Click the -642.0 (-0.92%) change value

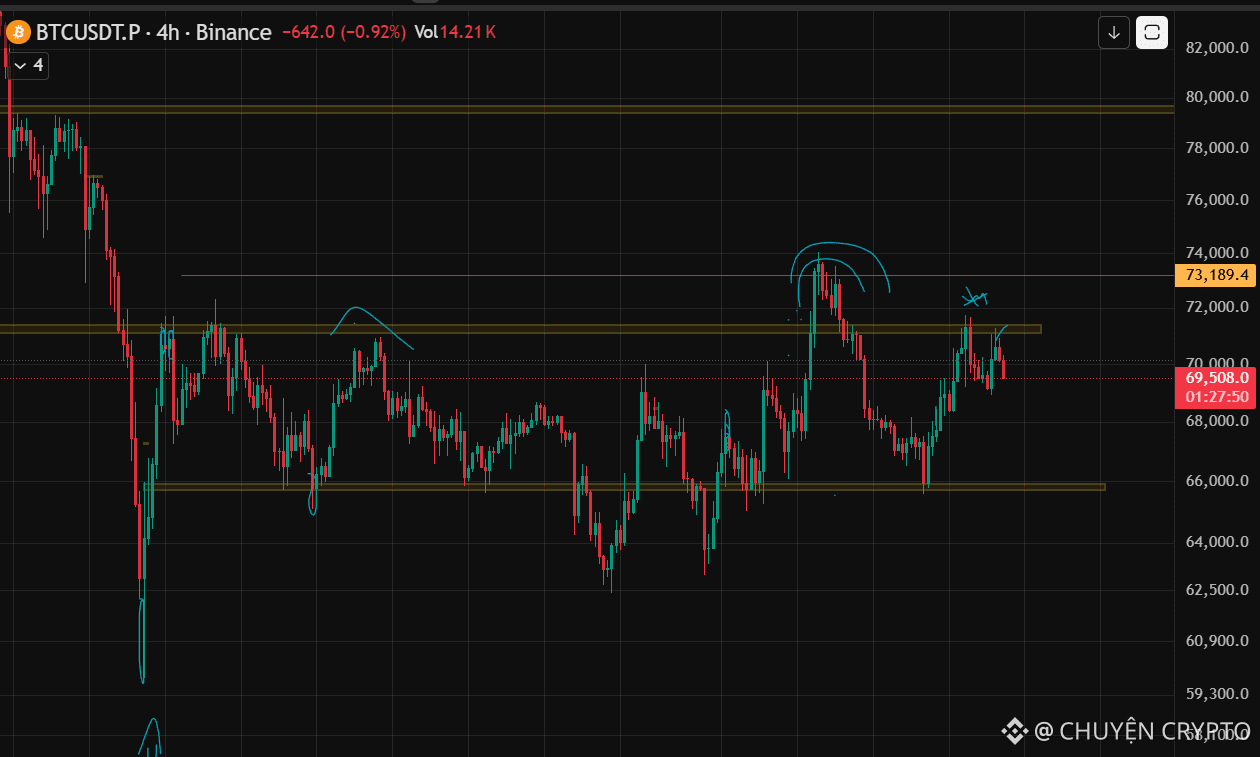pos(343,32)
